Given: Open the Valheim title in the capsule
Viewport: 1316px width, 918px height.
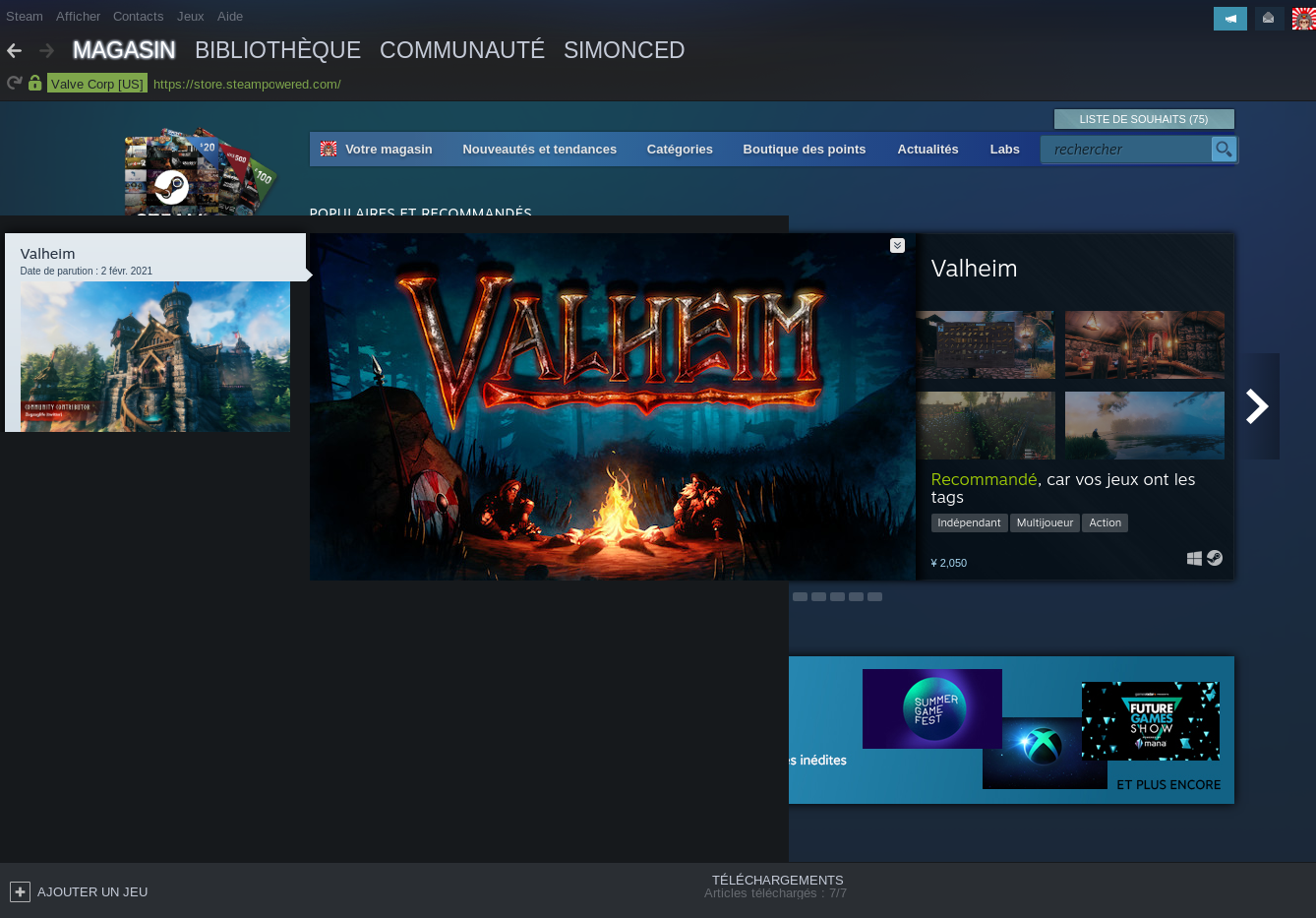Looking at the screenshot, I should 974,269.
